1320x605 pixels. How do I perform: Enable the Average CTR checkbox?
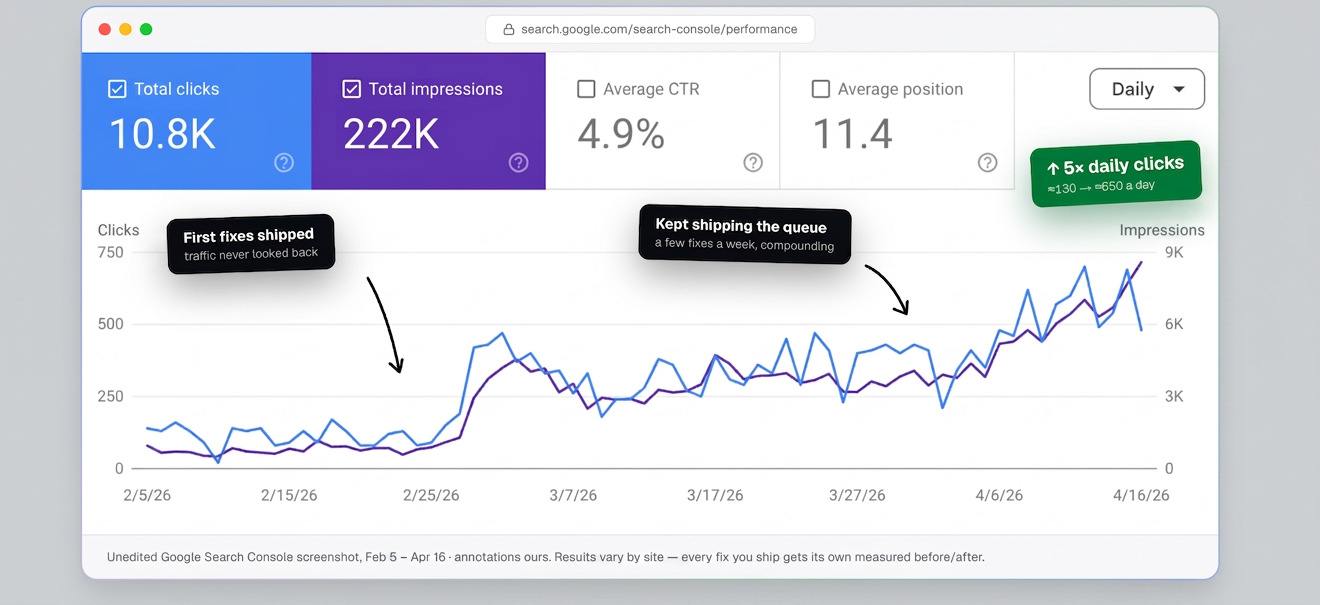(x=586, y=89)
